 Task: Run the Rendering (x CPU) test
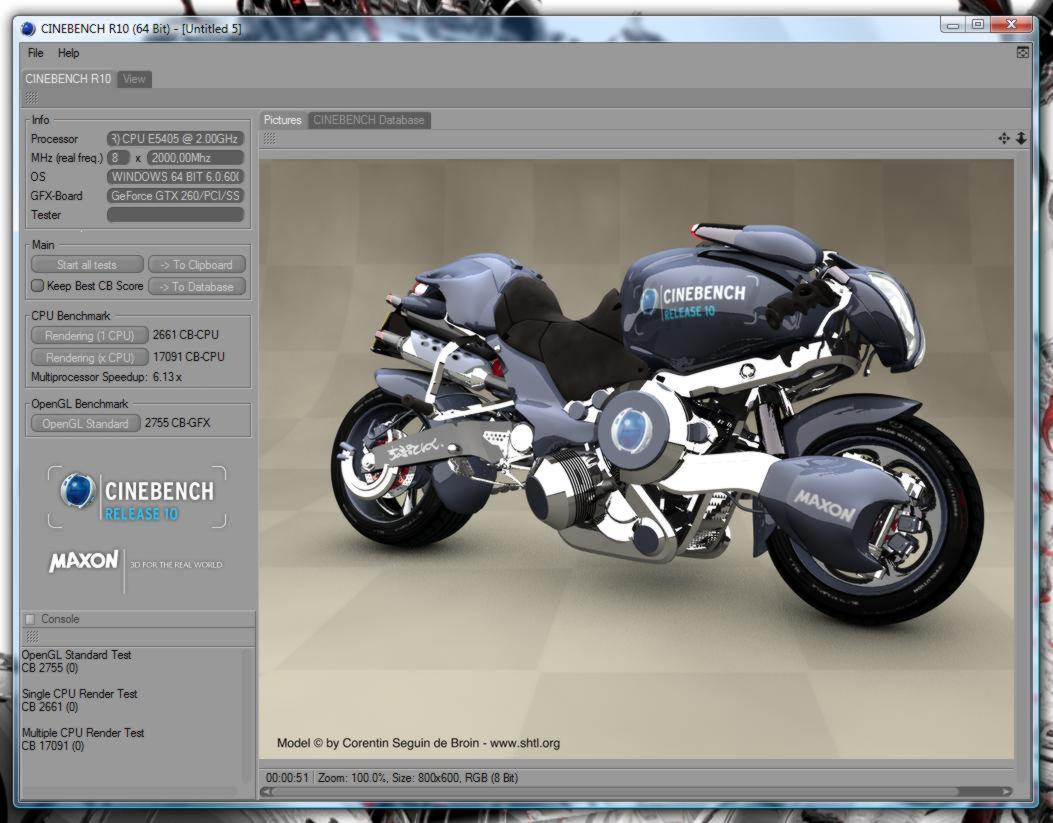[89, 357]
